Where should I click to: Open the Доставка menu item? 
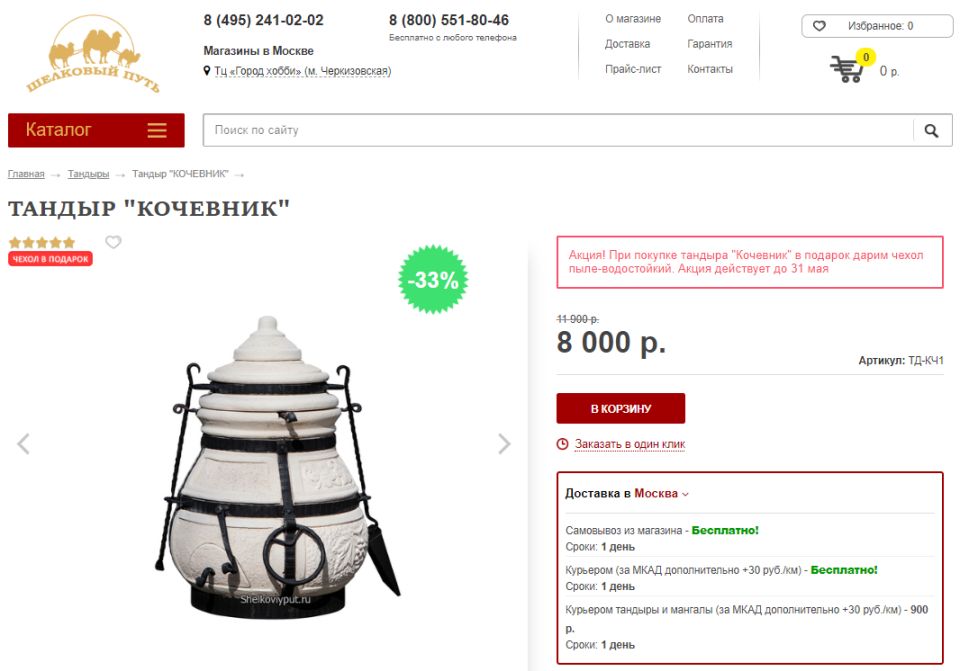coord(627,44)
